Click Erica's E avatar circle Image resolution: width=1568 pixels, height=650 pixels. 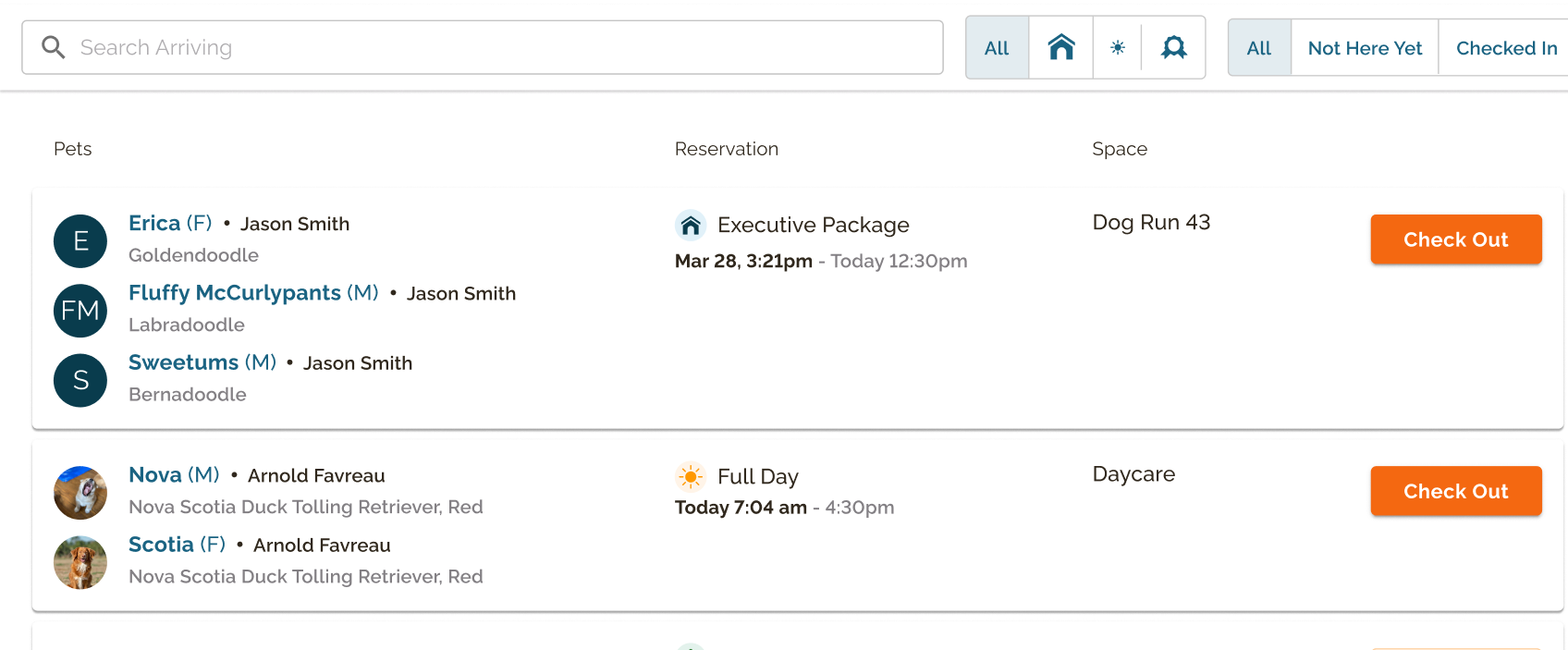[80, 241]
